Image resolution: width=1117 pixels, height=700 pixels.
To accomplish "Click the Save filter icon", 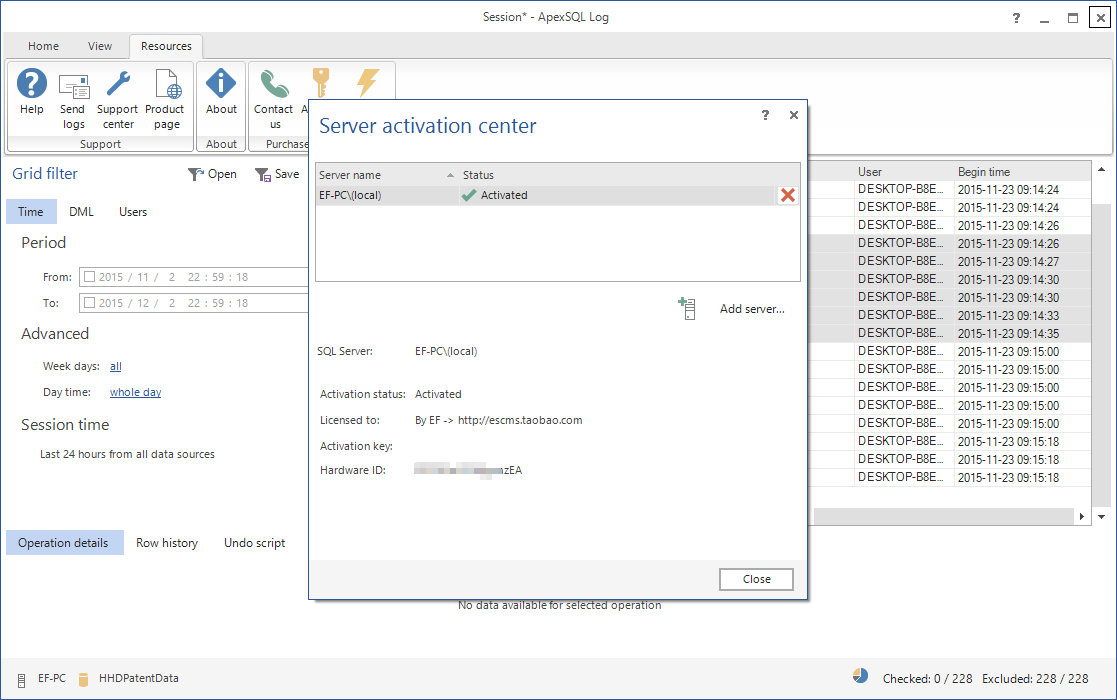I will coord(263,174).
